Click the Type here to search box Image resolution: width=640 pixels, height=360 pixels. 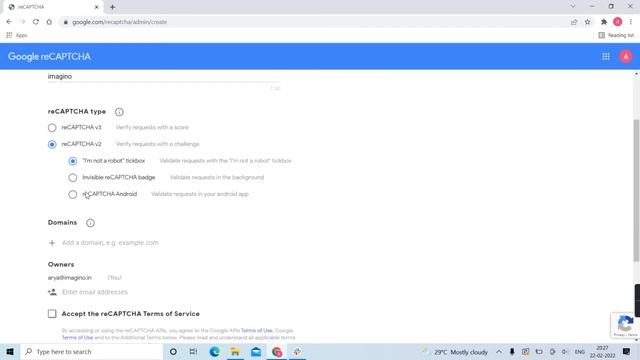(x=91, y=351)
